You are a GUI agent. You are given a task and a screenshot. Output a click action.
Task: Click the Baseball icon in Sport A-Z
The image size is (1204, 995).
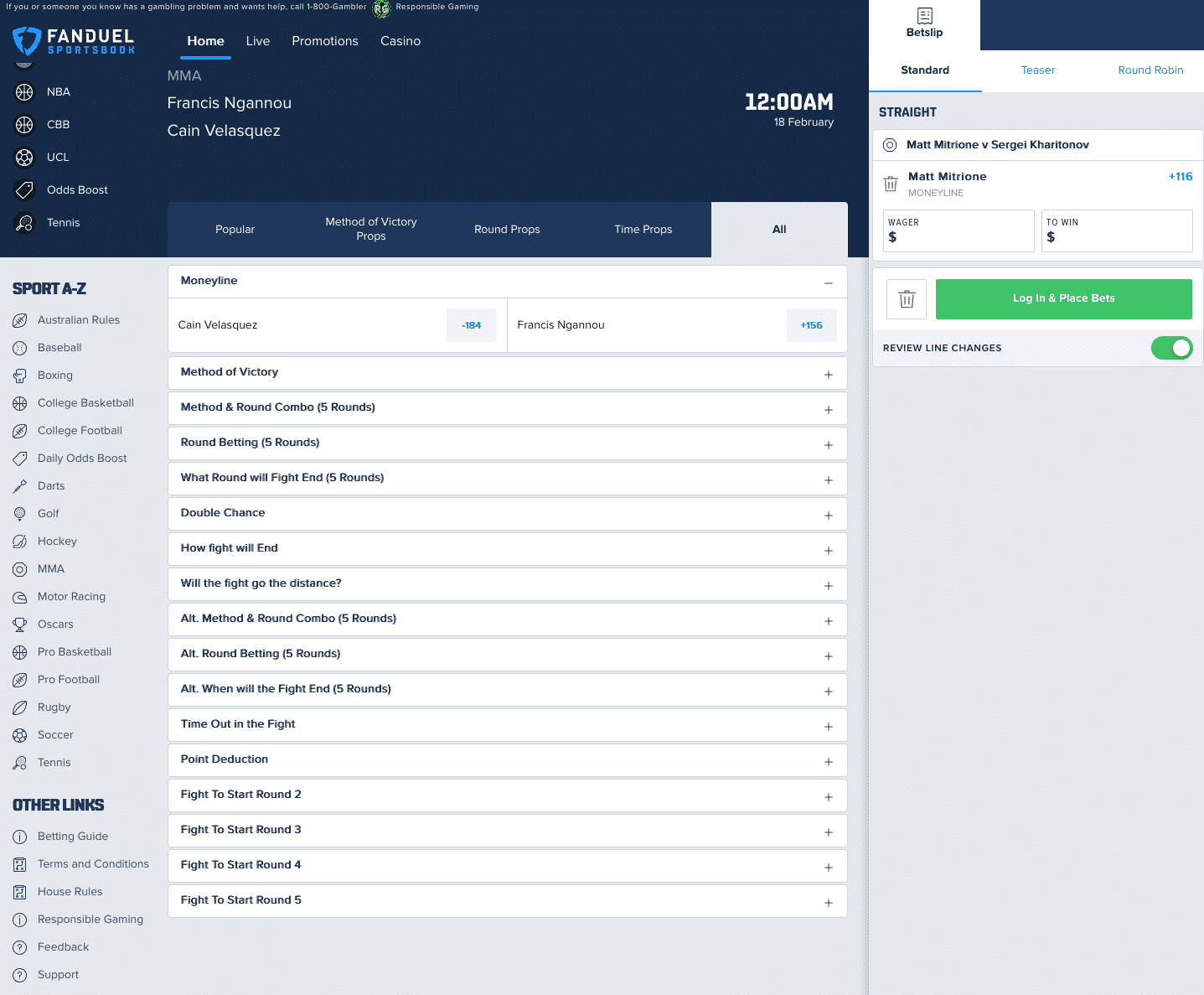click(x=20, y=348)
